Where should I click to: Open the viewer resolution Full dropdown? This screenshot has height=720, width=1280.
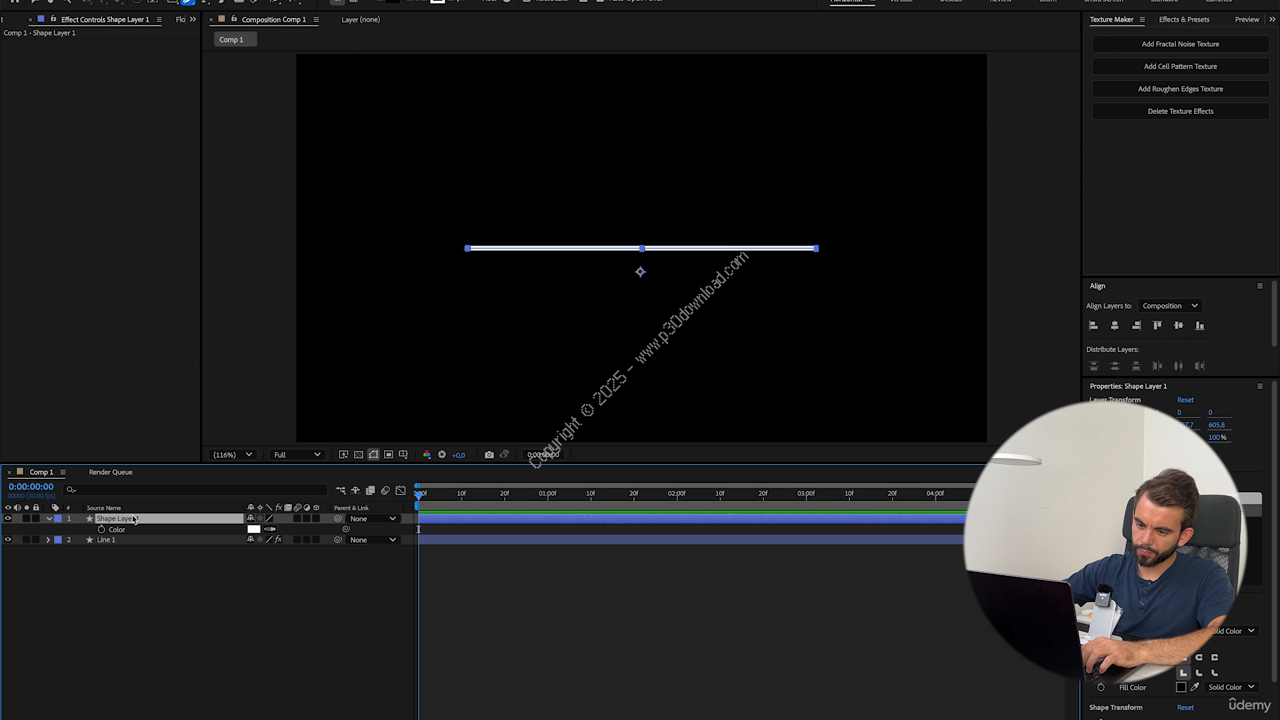pos(297,455)
